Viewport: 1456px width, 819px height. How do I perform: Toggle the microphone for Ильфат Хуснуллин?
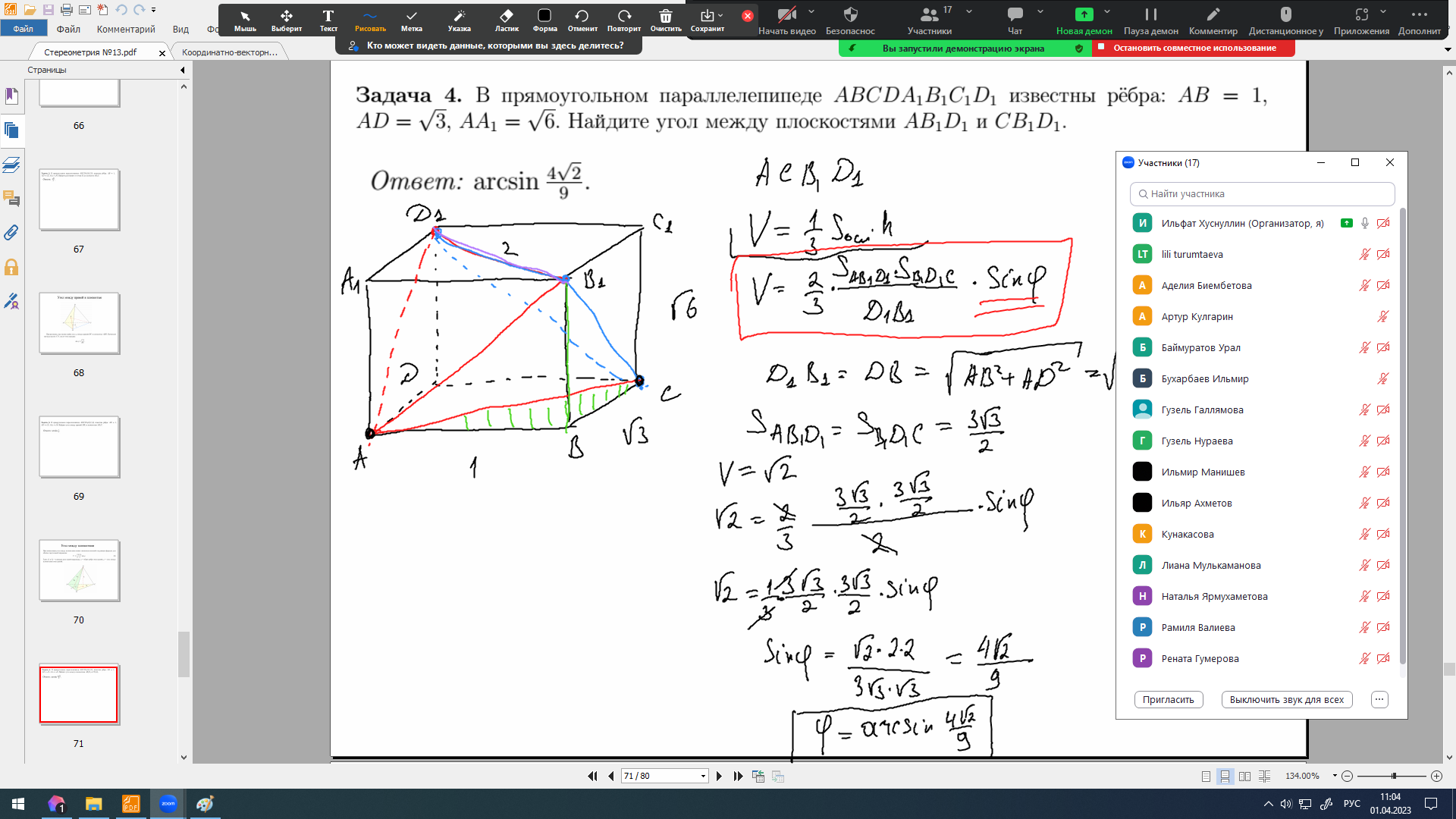pyautogui.click(x=1364, y=223)
